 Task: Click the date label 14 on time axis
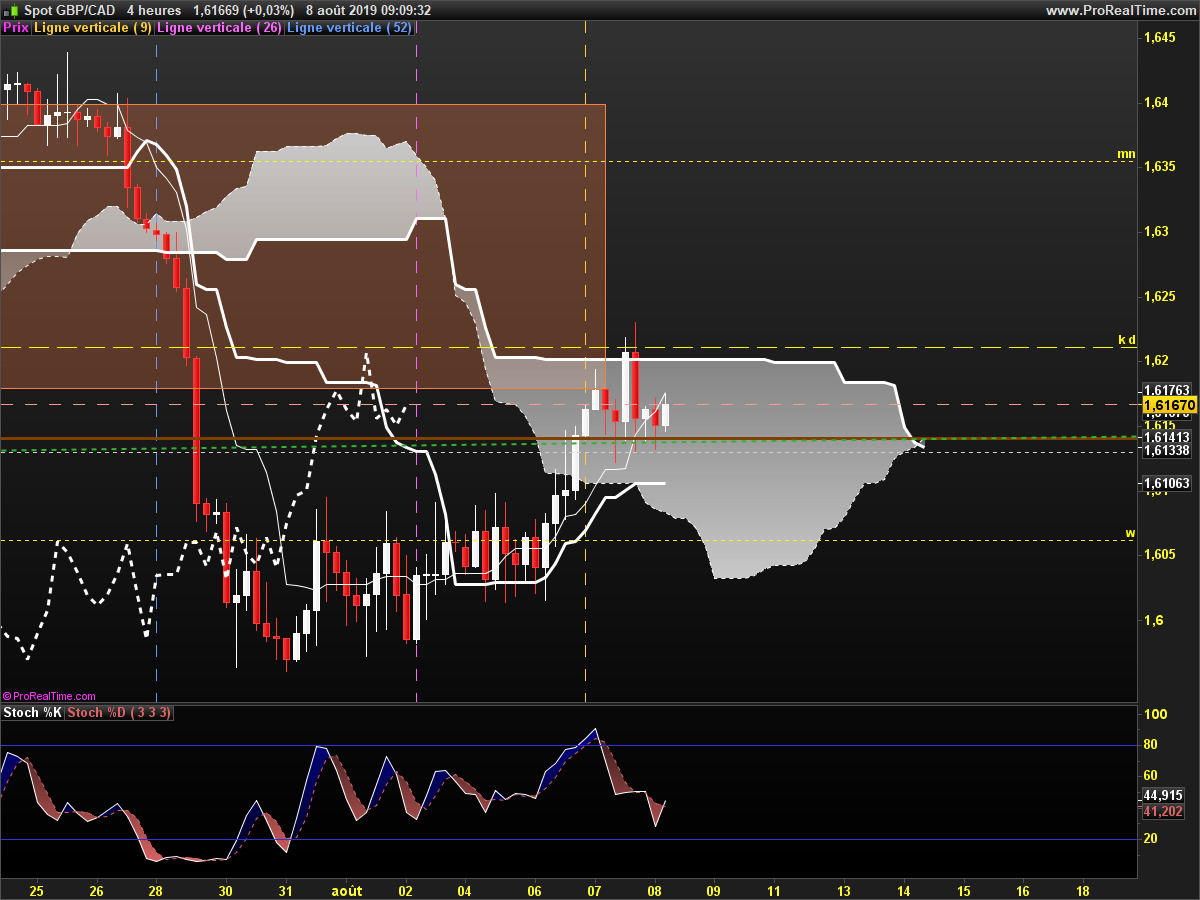pyautogui.click(x=904, y=889)
